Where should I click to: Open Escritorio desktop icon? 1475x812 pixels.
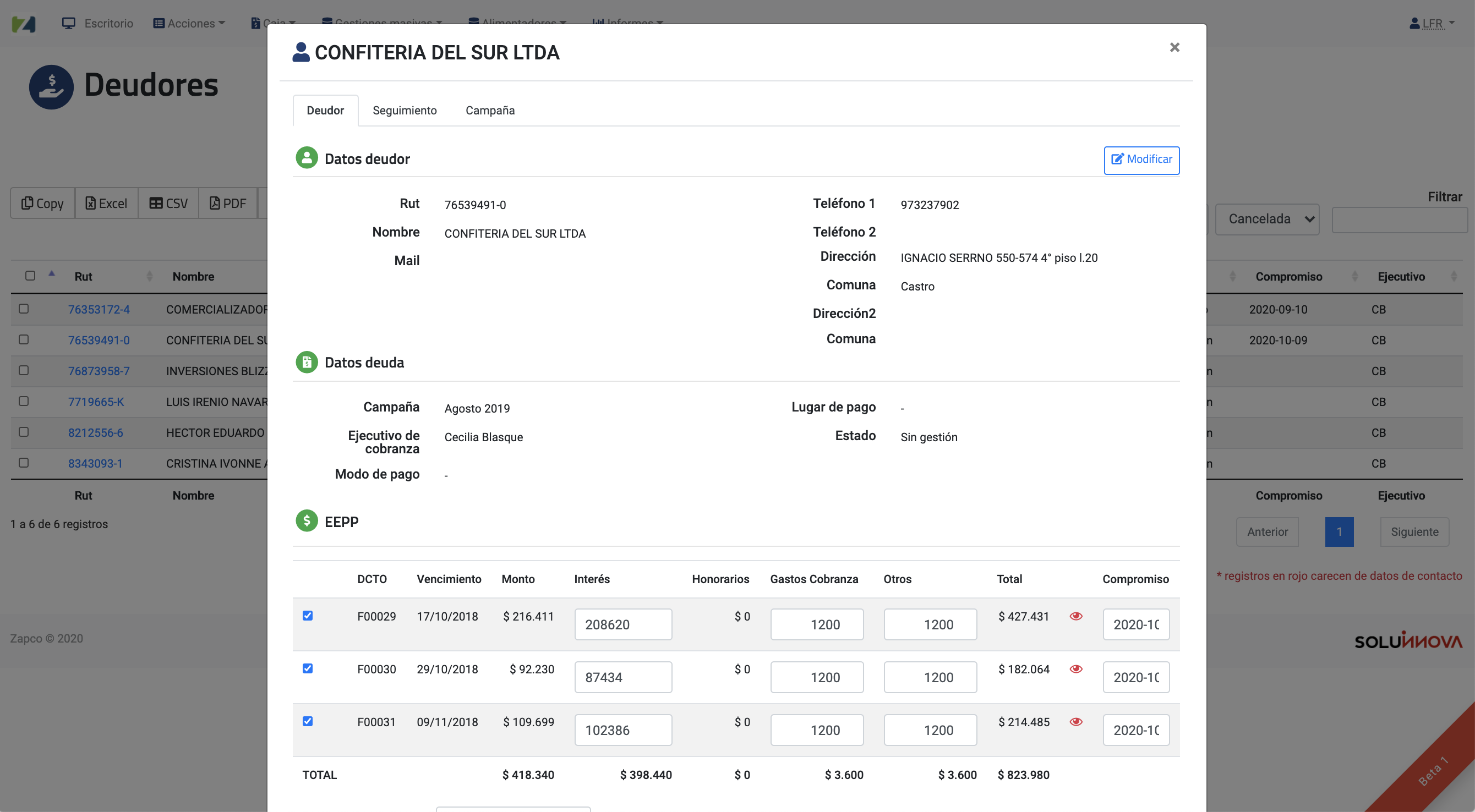click(69, 23)
